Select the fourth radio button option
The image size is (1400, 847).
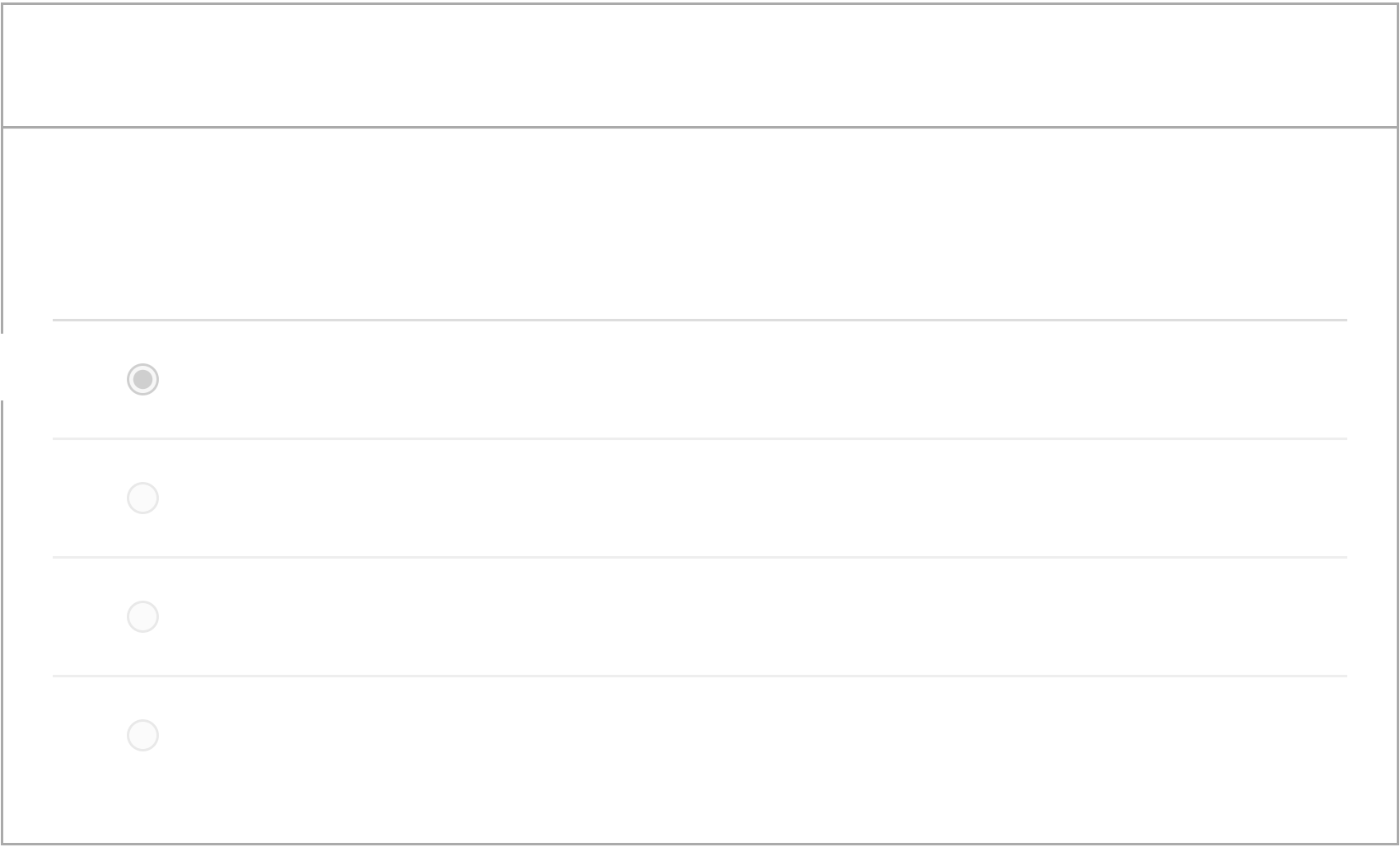[x=142, y=735]
